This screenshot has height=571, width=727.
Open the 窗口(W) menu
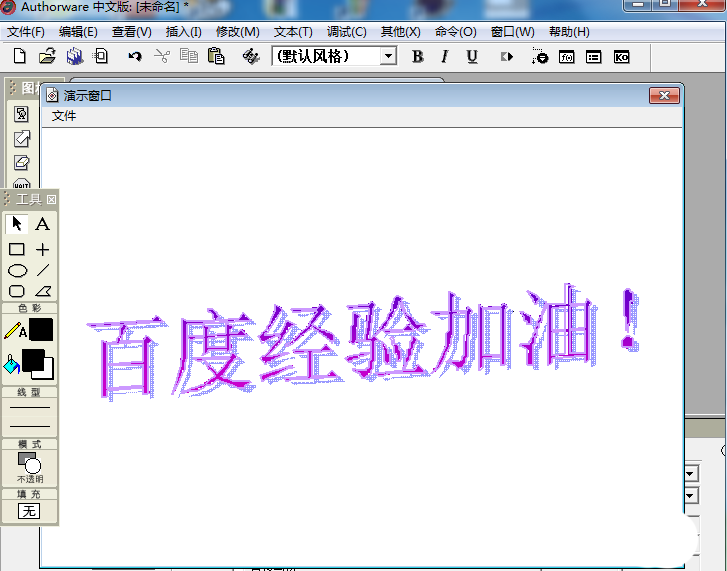(x=513, y=32)
